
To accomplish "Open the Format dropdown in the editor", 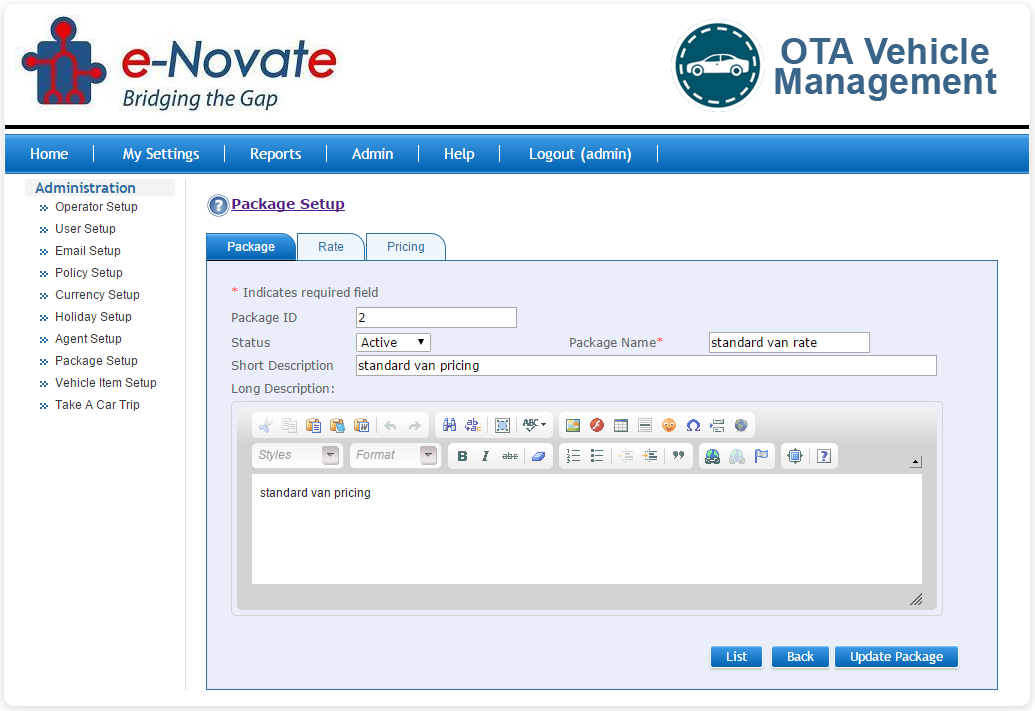I will point(395,455).
